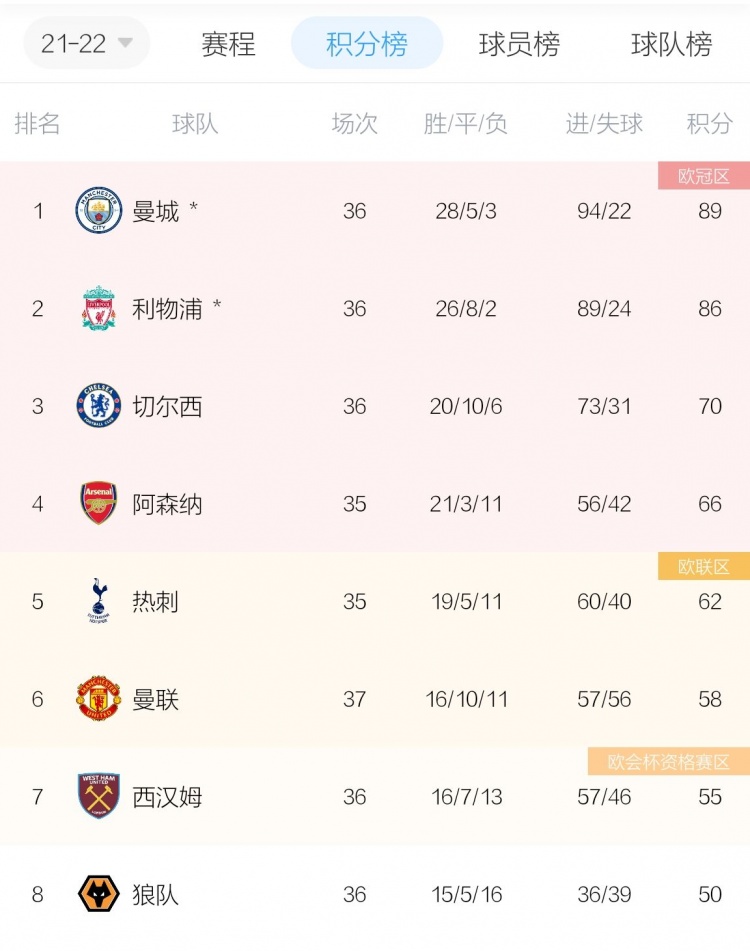Open the Manchester City club crest
Screen dimensions: 750x951
tap(99, 210)
